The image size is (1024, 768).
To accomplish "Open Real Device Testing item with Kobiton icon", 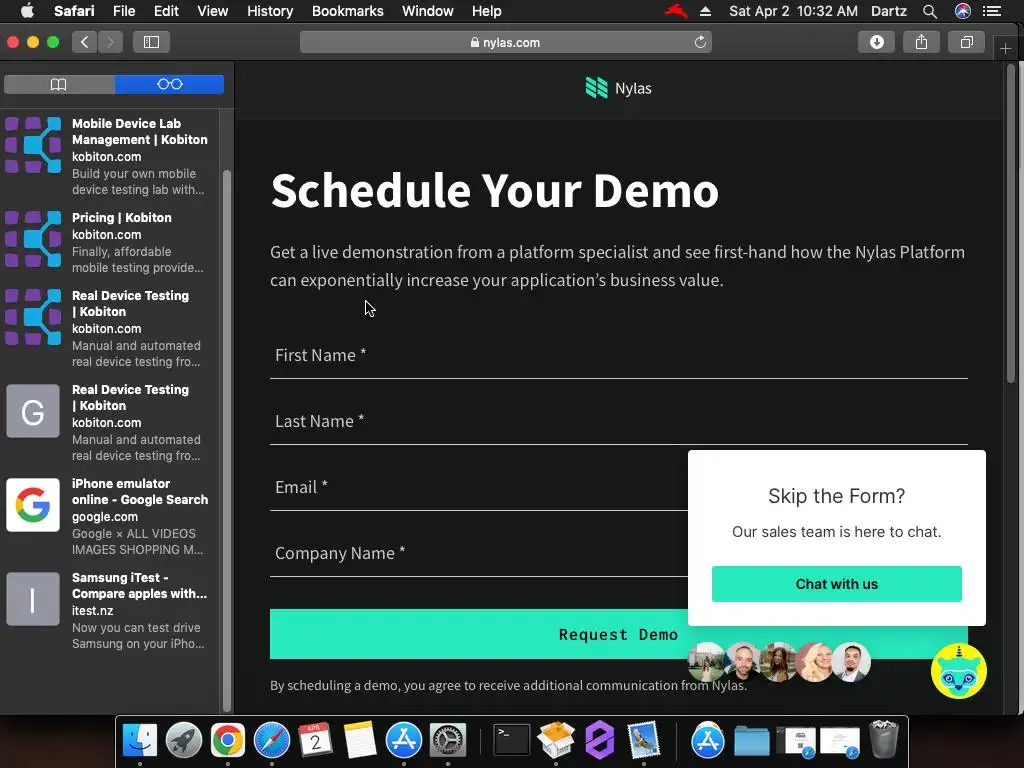I will pyautogui.click(x=108, y=328).
